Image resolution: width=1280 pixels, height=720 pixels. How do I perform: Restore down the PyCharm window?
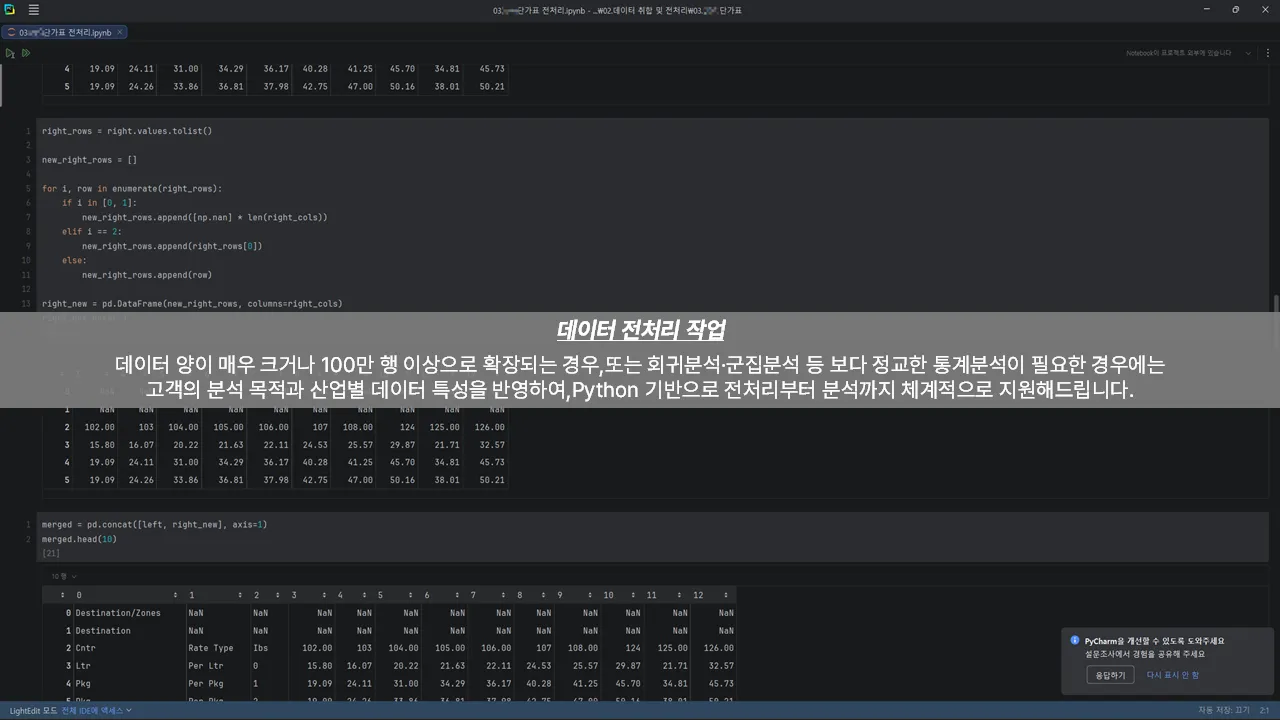click(x=1236, y=10)
